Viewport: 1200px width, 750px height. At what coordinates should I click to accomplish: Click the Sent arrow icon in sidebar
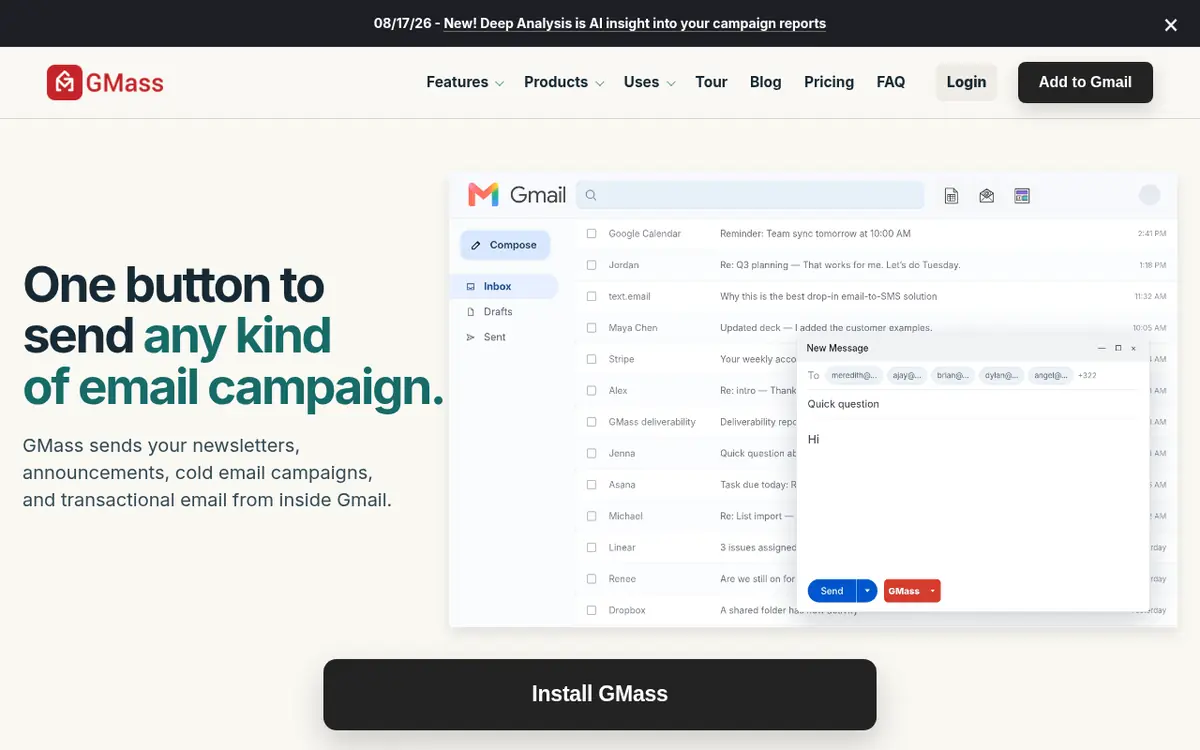(x=471, y=337)
